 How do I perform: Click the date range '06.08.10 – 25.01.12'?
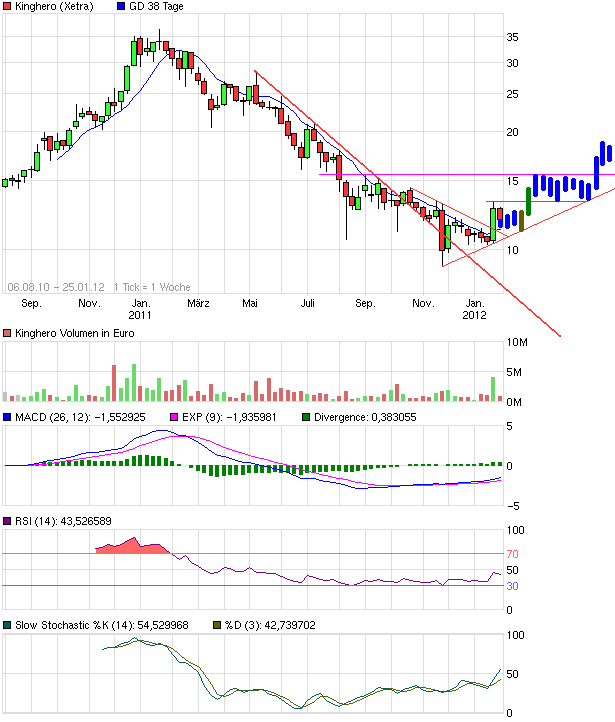click(56, 287)
